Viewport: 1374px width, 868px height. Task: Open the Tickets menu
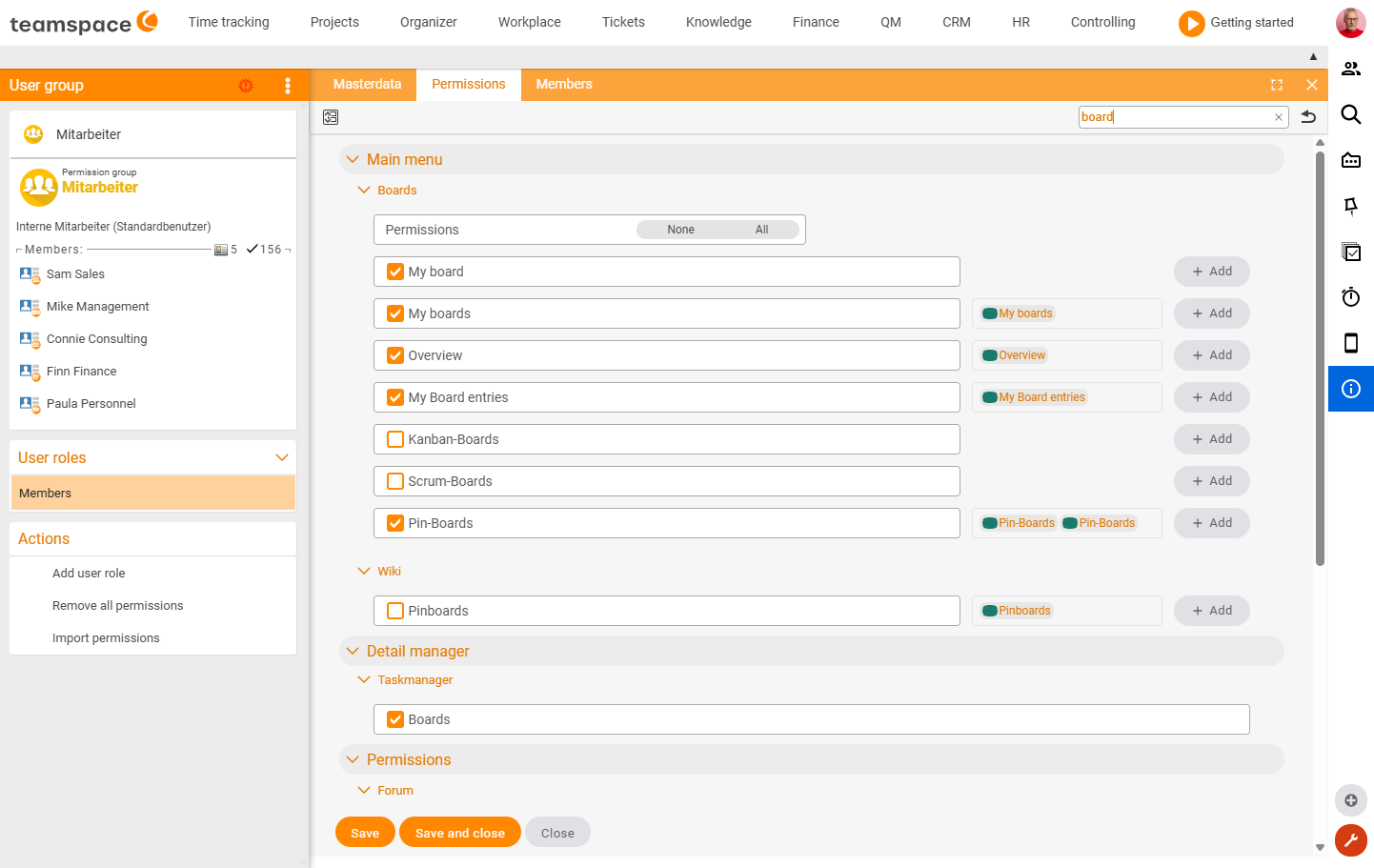click(623, 22)
